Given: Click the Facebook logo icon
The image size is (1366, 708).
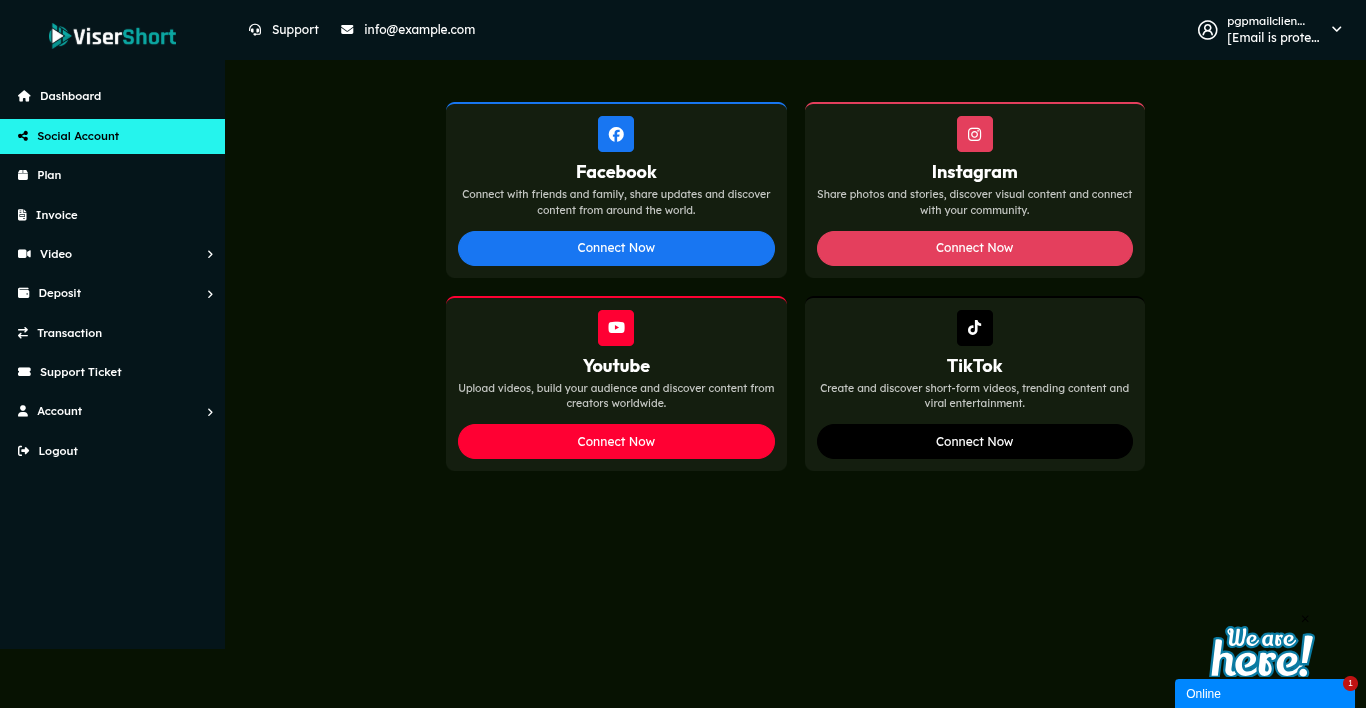Looking at the screenshot, I should [616, 134].
